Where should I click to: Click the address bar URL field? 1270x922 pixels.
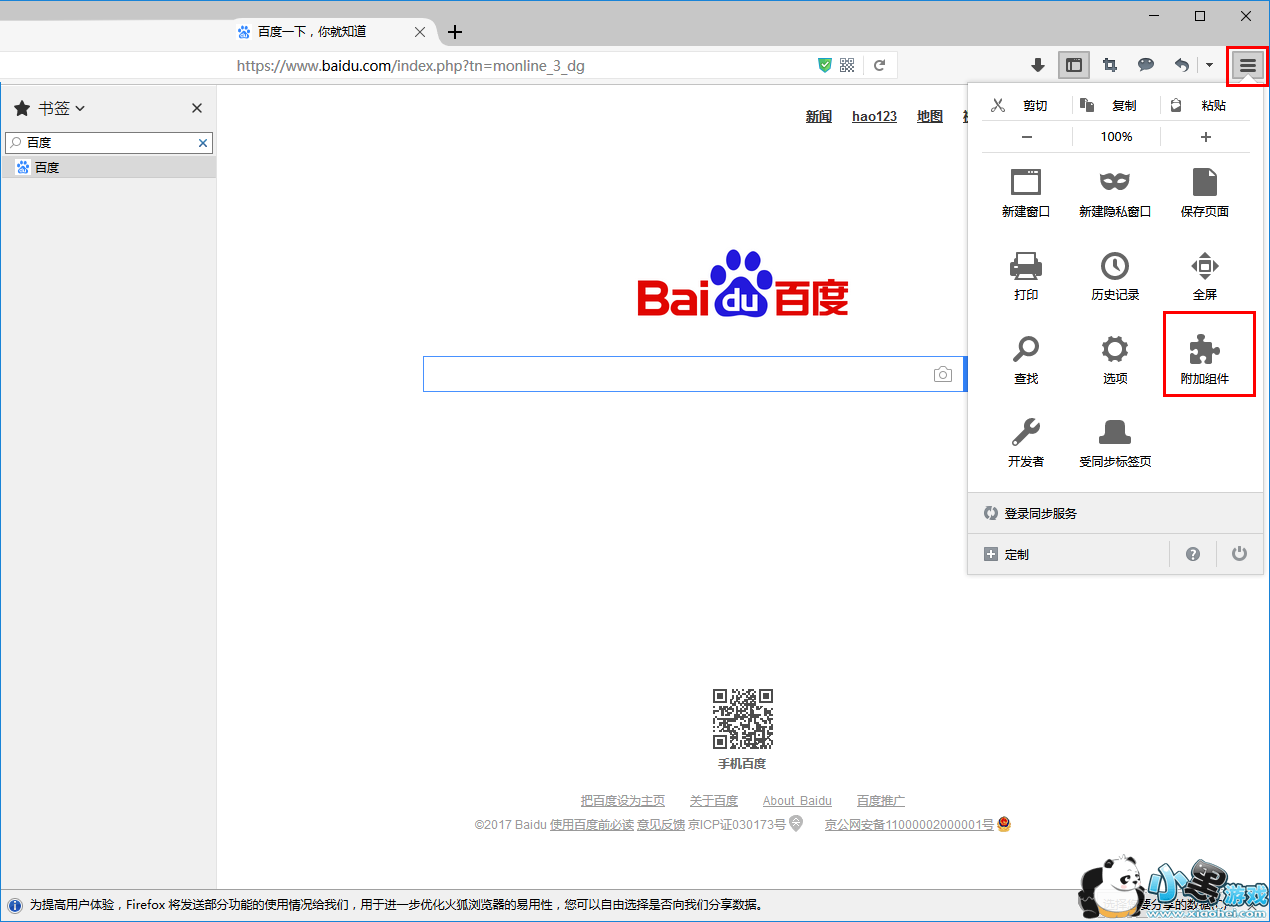click(520, 66)
